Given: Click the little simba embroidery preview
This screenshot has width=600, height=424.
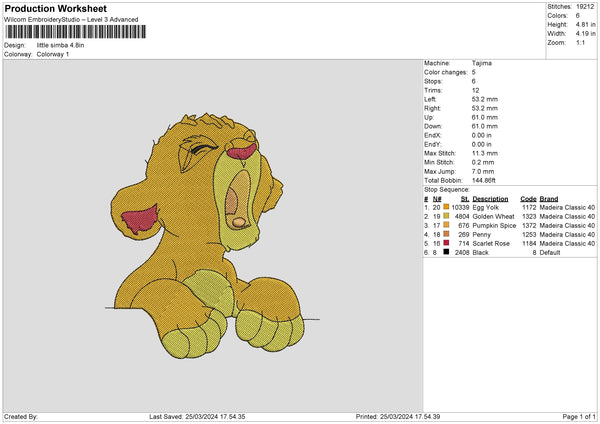Looking at the screenshot, I should tap(212, 235).
